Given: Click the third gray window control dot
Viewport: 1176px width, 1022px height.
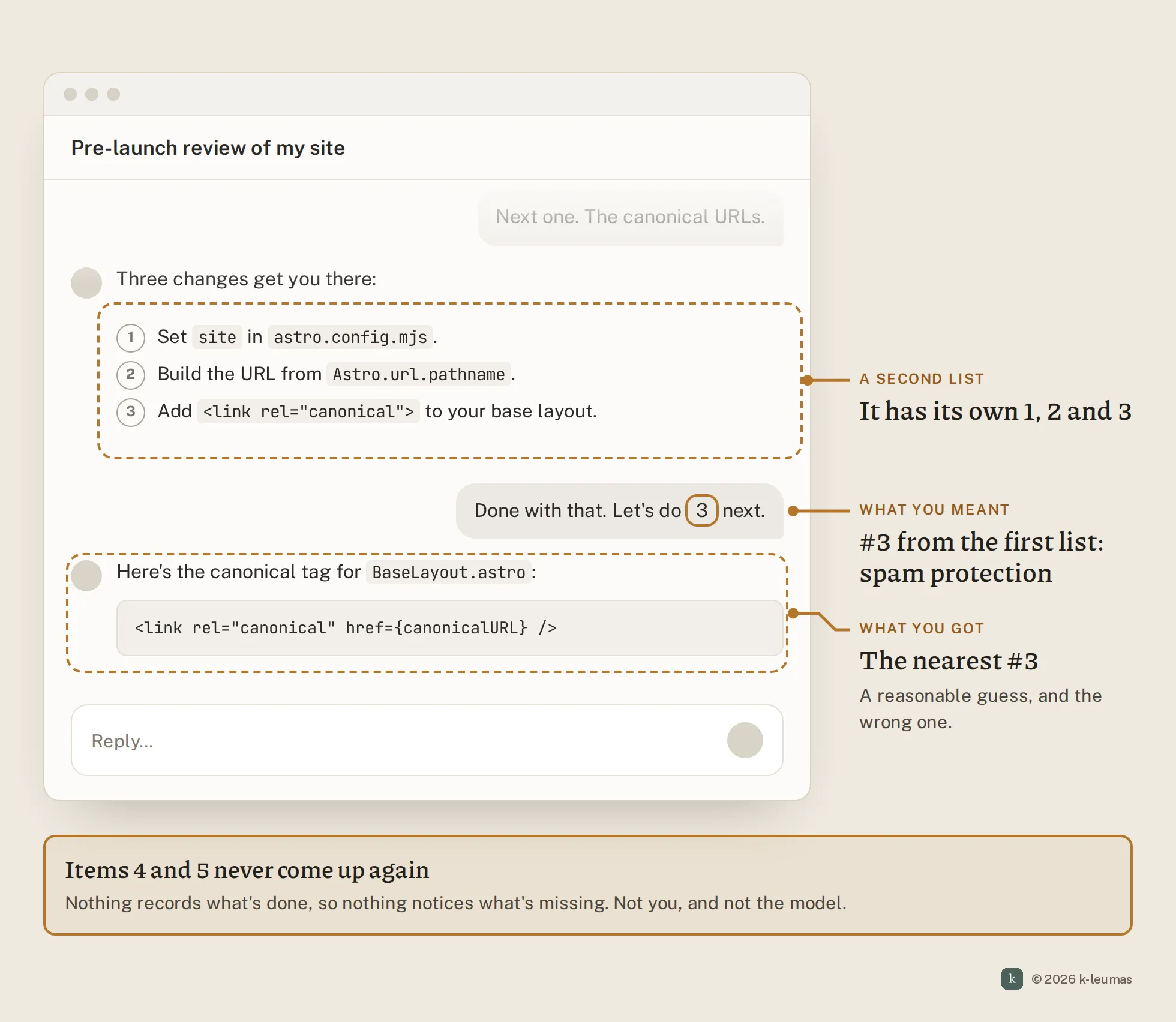Looking at the screenshot, I should coord(113,94).
